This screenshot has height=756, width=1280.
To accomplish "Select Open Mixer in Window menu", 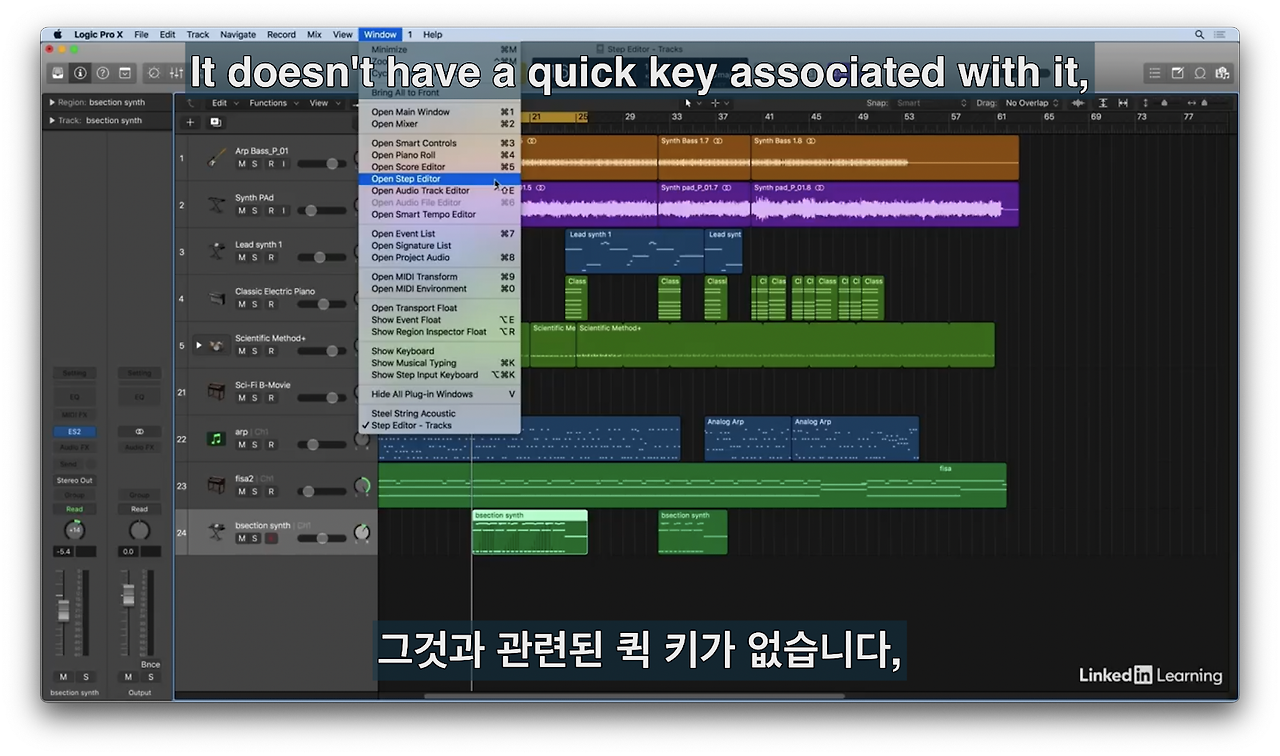I will [x=440, y=124].
